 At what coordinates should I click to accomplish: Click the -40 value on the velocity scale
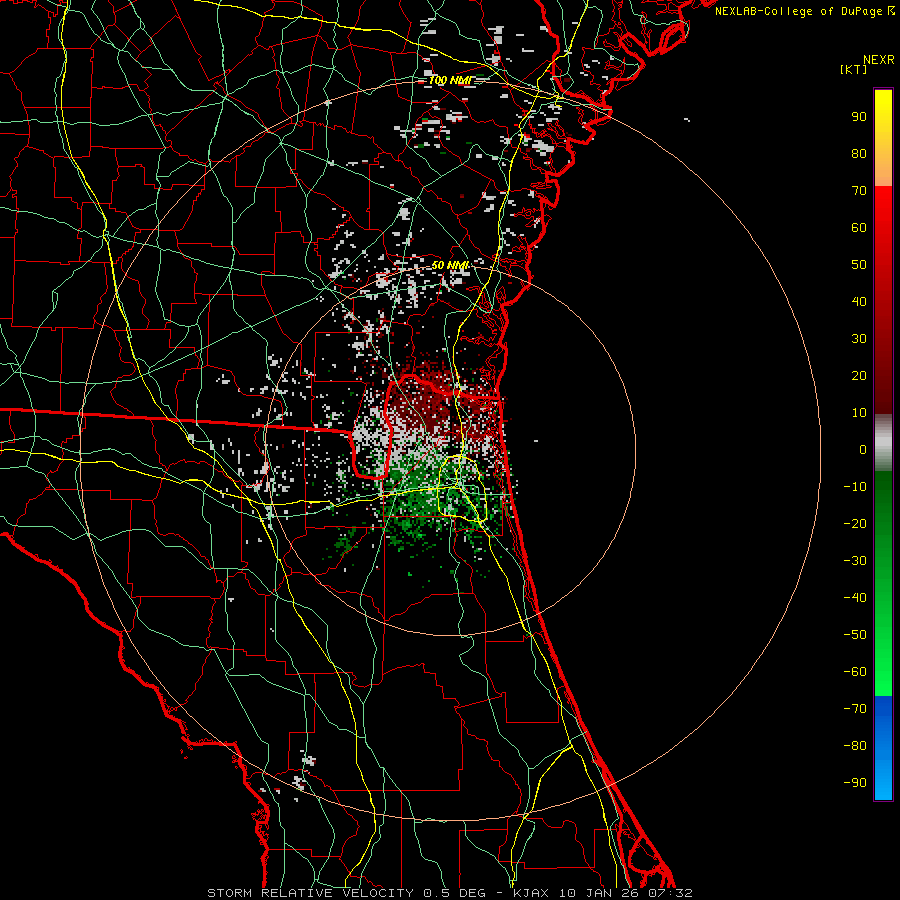(855, 598)
